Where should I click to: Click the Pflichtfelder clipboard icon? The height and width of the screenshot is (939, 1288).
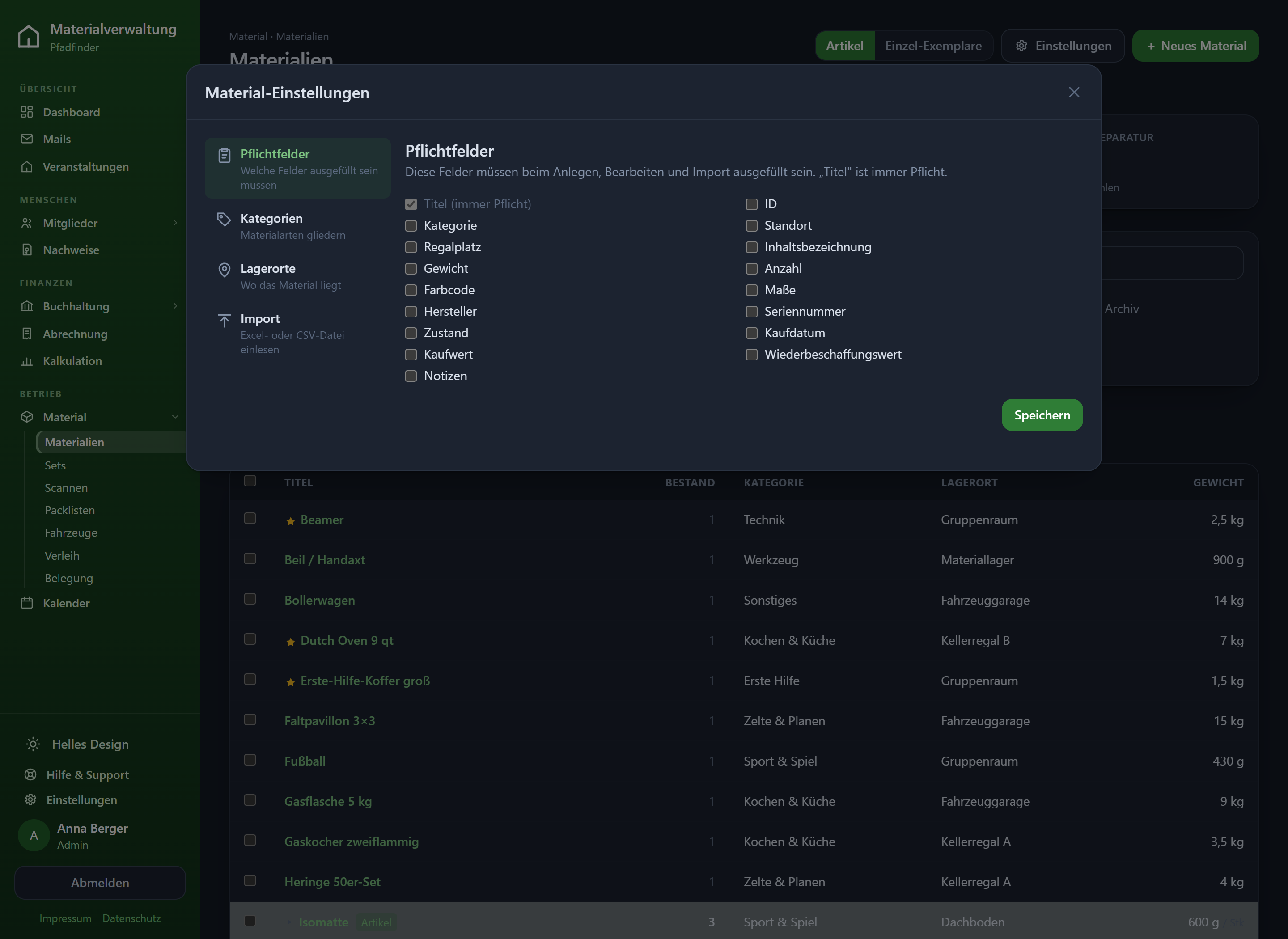(x=225, y=155)
